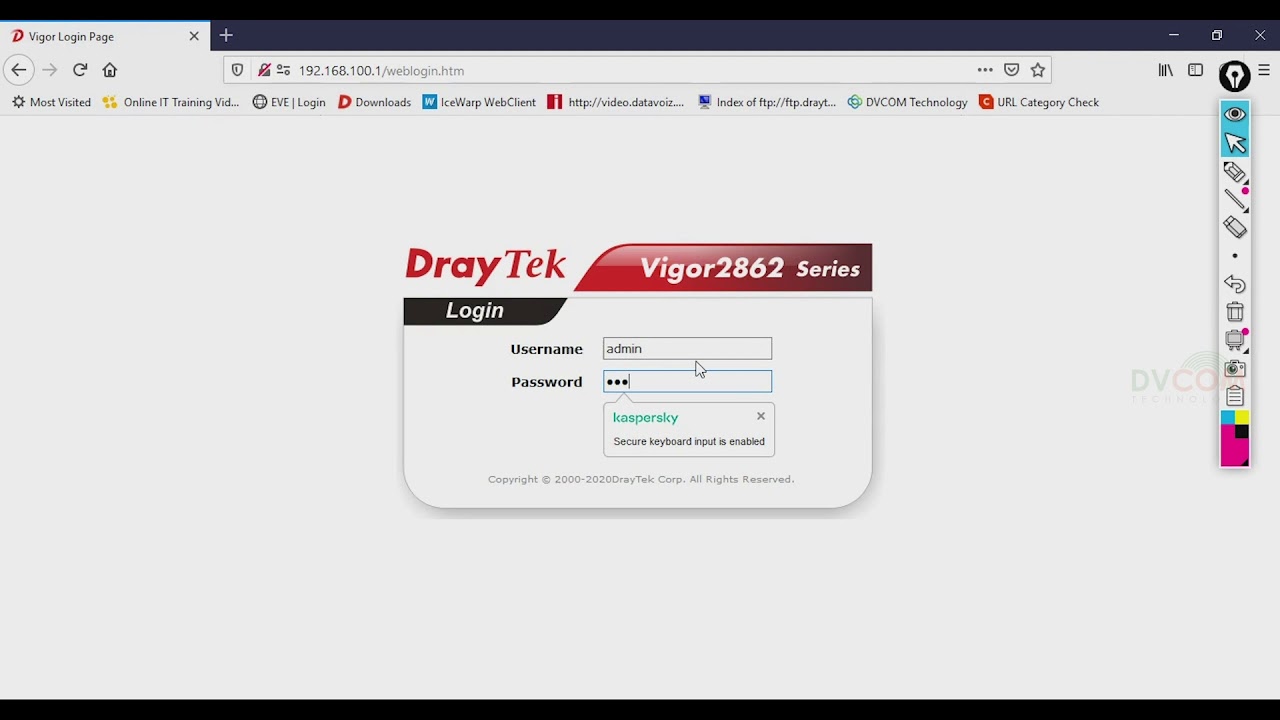Close the Vigor Login Page tab
Screen dimensions: 1280x720
pos(194,36)
